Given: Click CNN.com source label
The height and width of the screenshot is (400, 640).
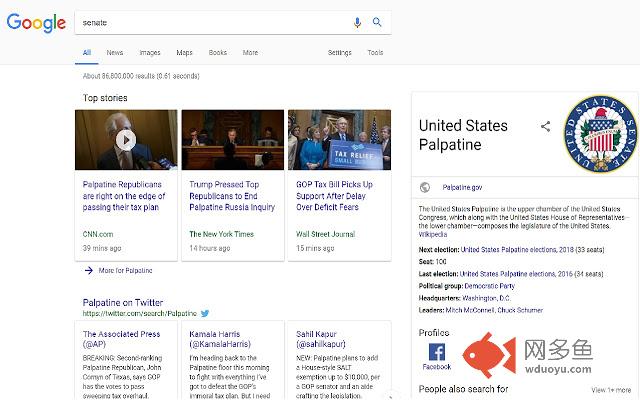Looking at the screenshot, I should tap(98, 234).
